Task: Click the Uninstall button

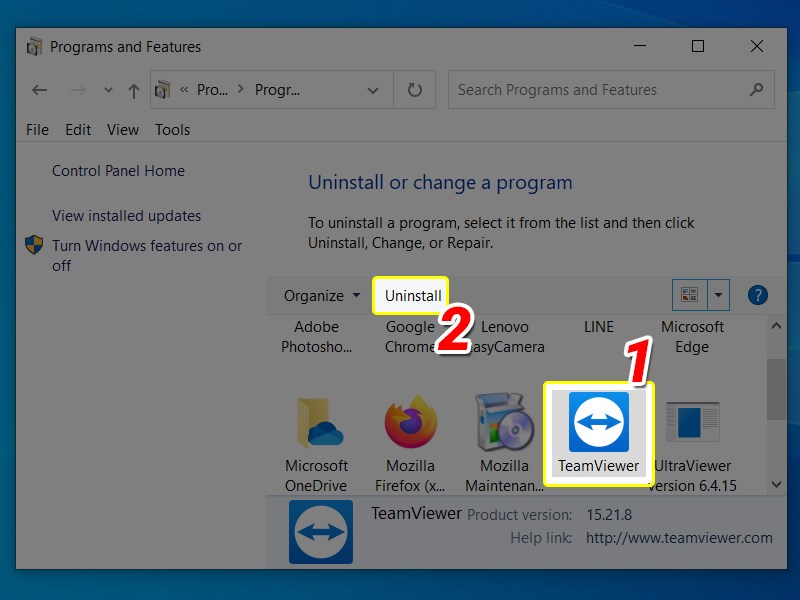Action: coord(412,295)
